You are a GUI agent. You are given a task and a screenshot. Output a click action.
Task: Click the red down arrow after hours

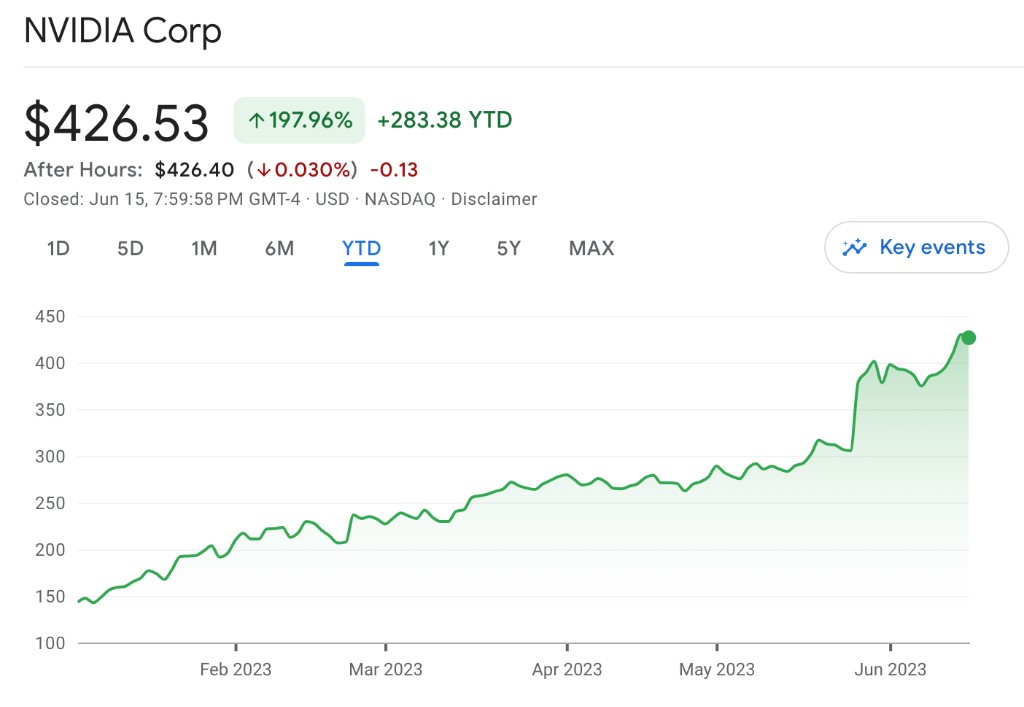263,170
